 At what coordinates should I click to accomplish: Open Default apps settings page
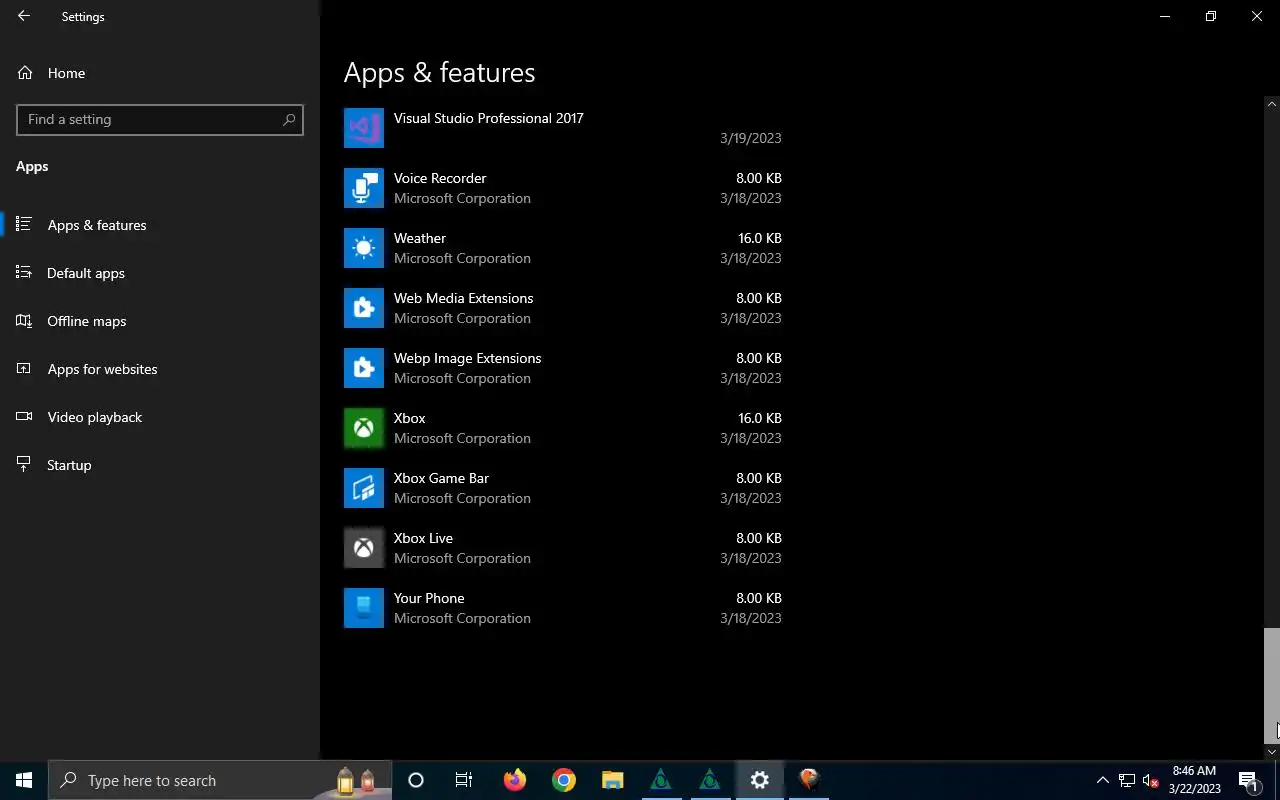(x=160, y=273)
